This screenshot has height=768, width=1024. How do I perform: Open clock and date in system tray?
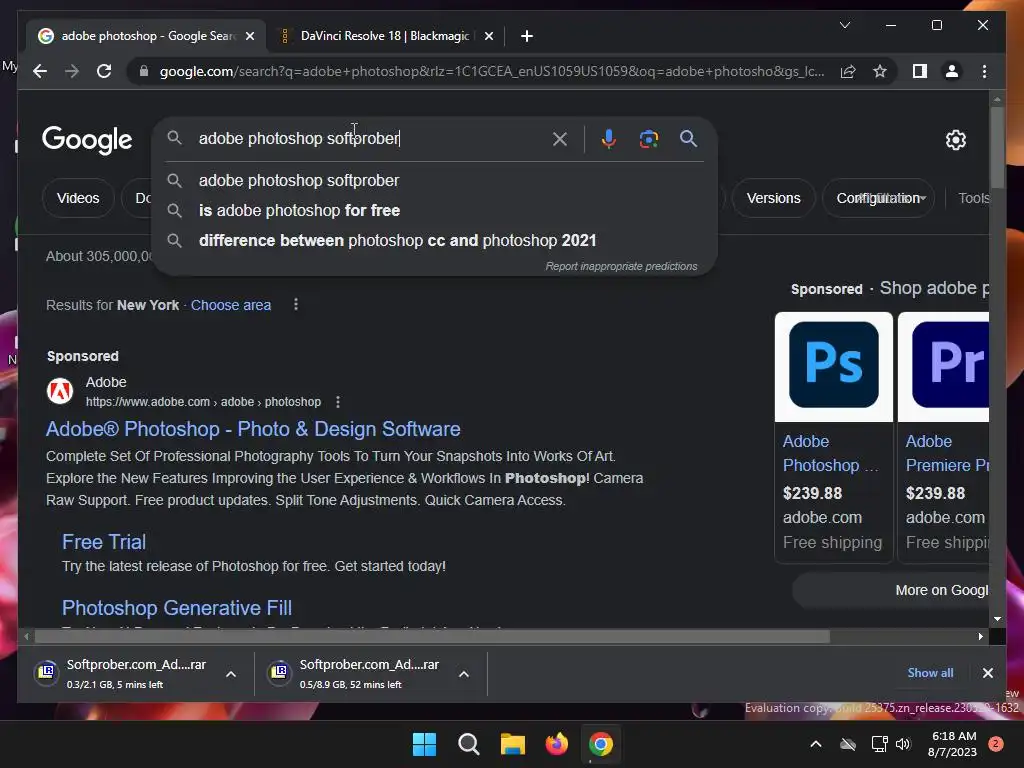pyautogui.click(x=953, y=744)
